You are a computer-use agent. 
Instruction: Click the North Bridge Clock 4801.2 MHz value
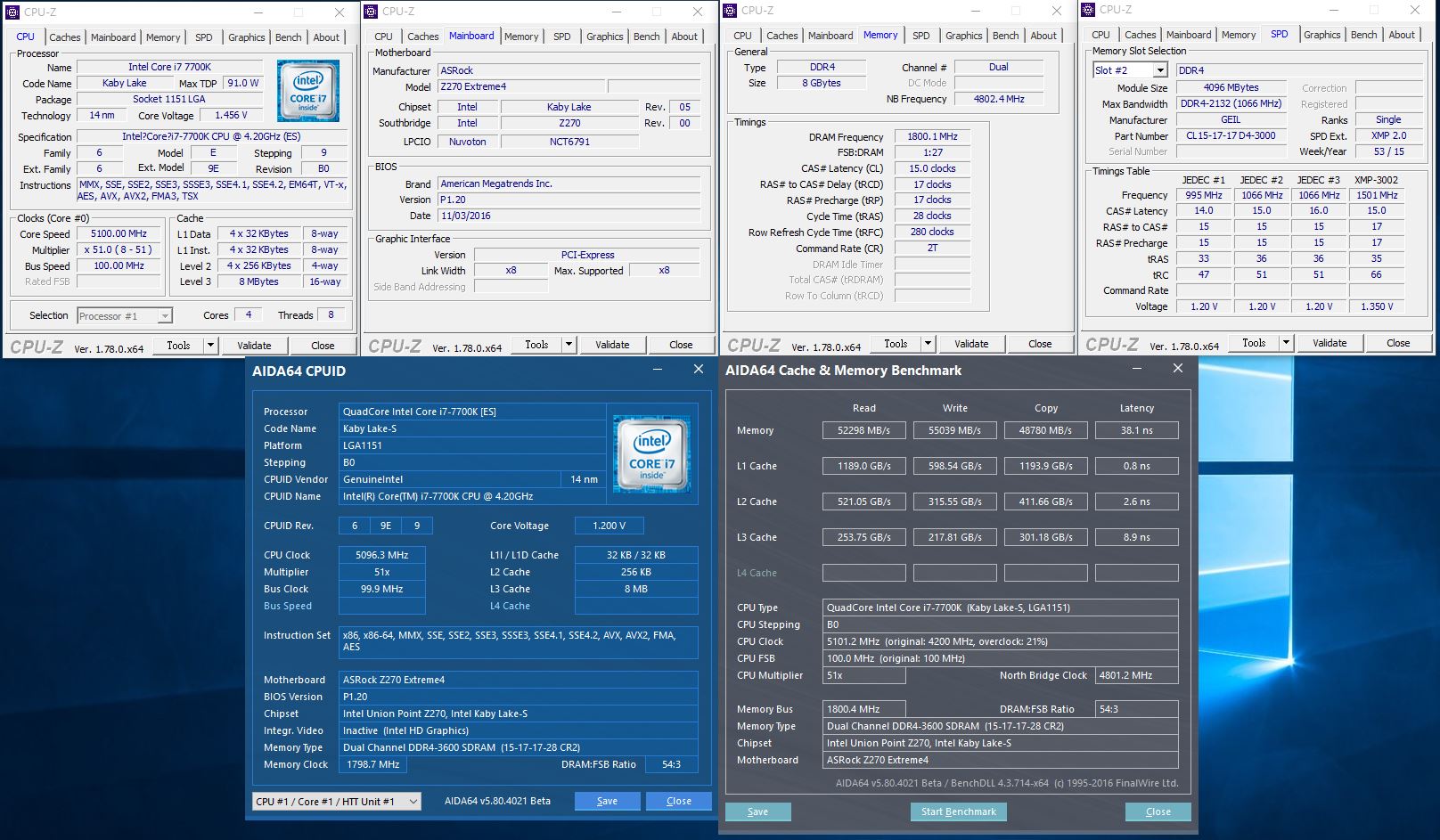[1137, 675]
